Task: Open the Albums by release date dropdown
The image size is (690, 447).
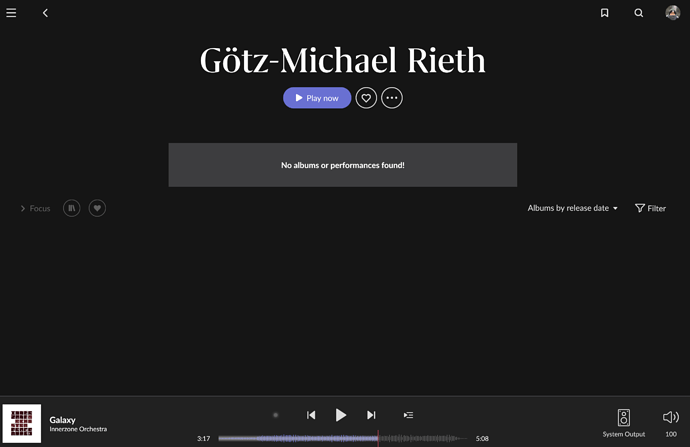Action: [573, 208]
